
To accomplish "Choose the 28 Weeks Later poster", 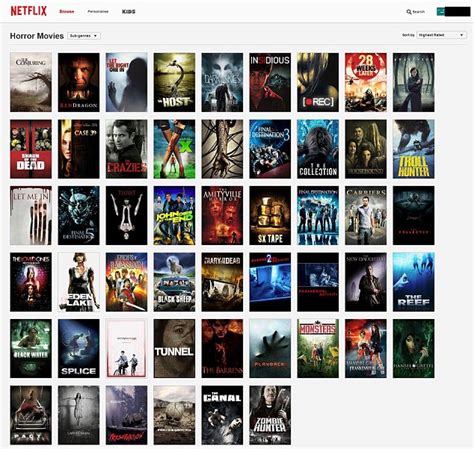I will pyautogui.click(x=366, y=82).
